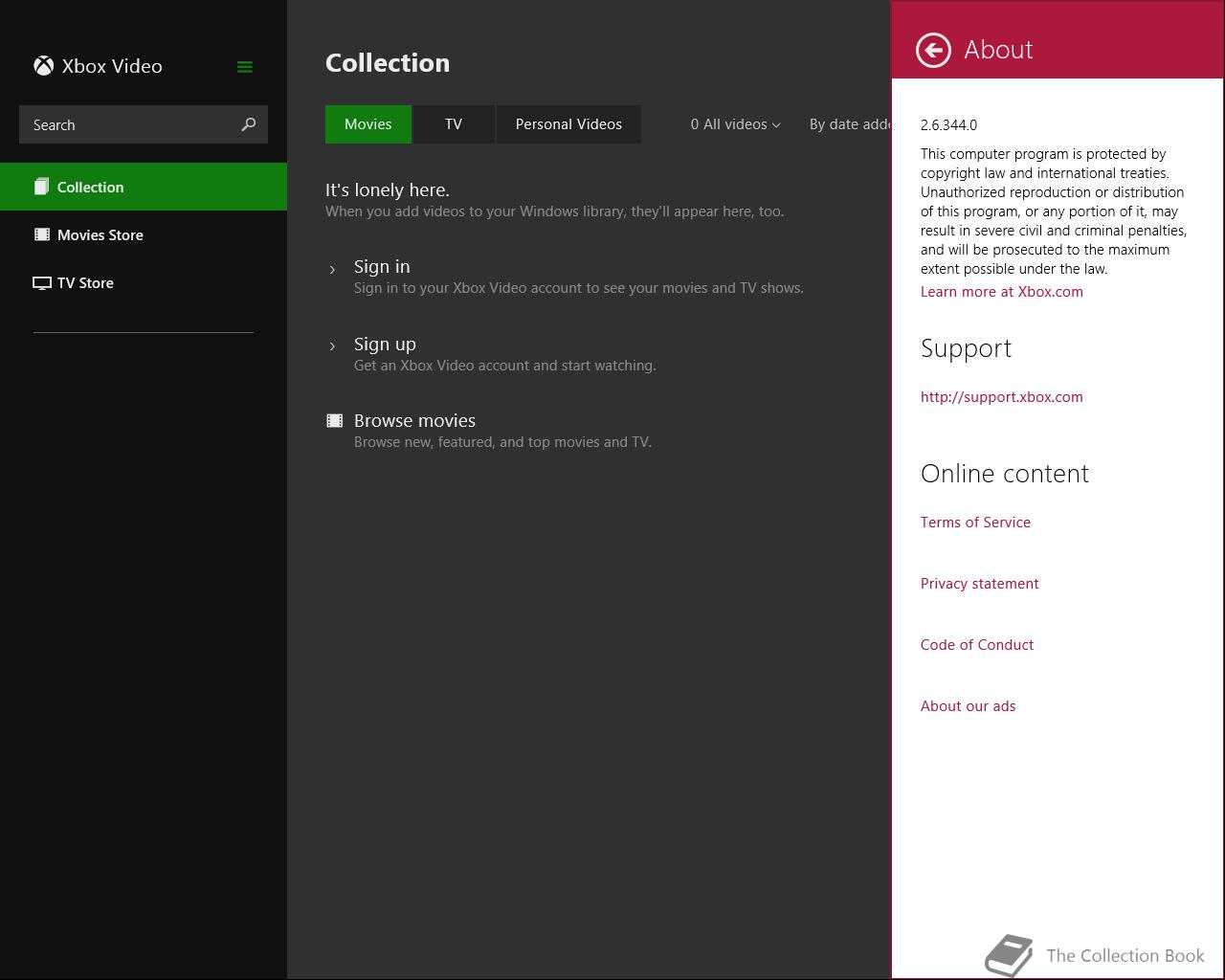Open Collection in the sidebar
1225x980 pixels.
coord(144,187)
